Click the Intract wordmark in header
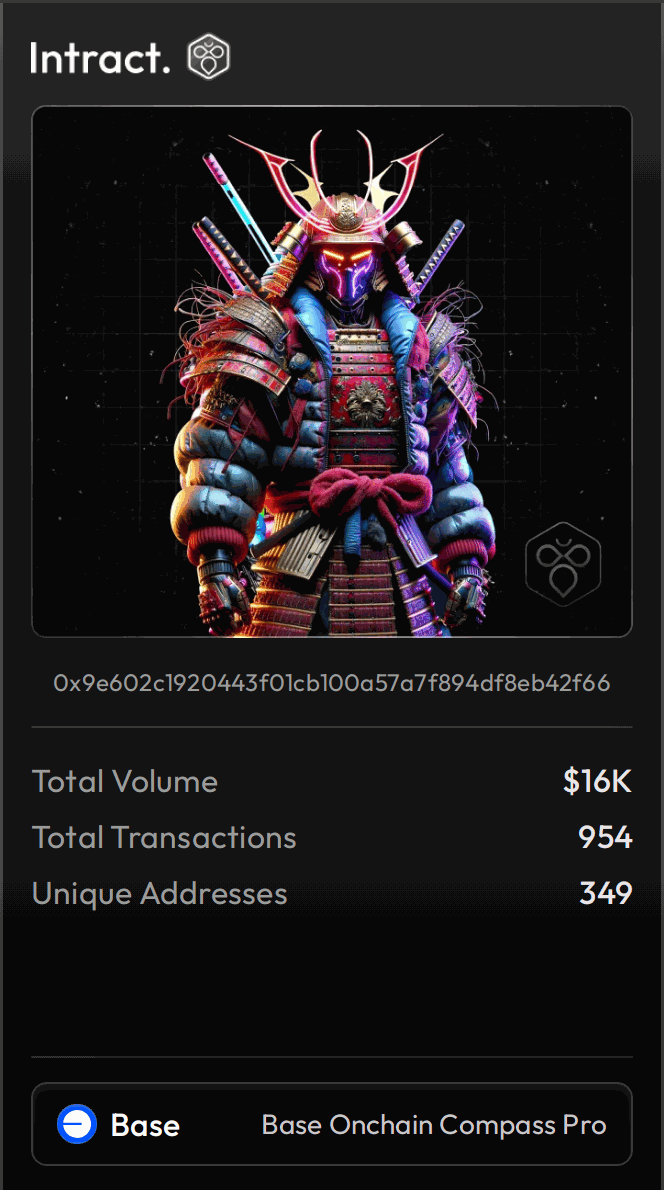This screenshot has width=664, height=1190. point(100,58)
